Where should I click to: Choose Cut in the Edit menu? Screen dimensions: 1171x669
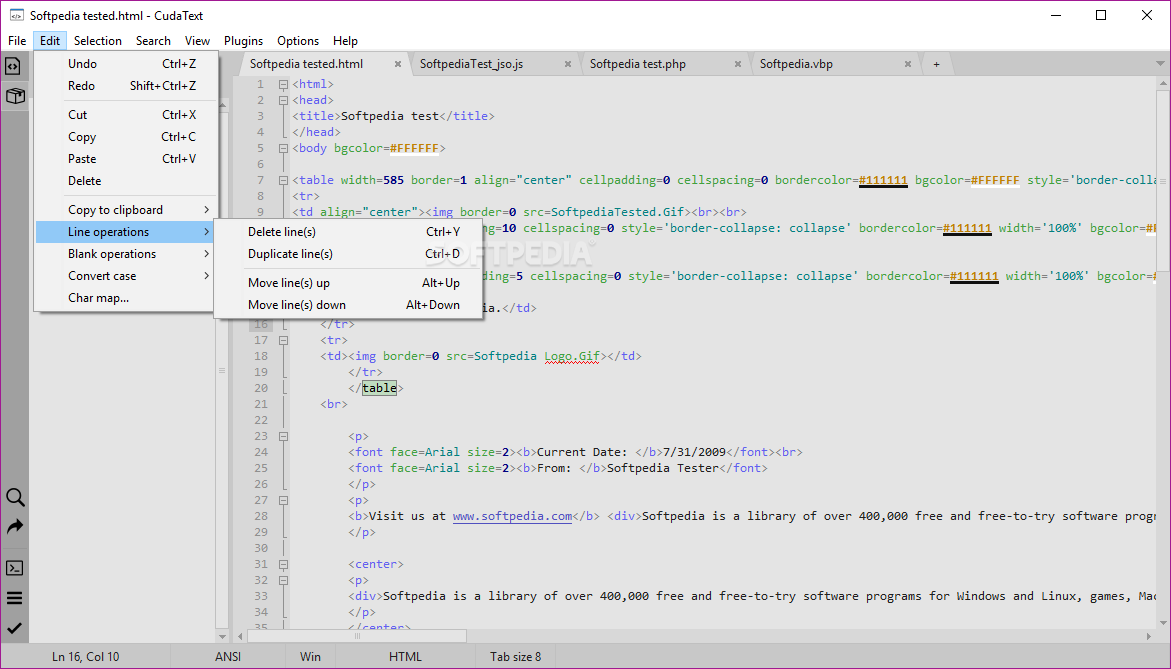coord(126,115)
